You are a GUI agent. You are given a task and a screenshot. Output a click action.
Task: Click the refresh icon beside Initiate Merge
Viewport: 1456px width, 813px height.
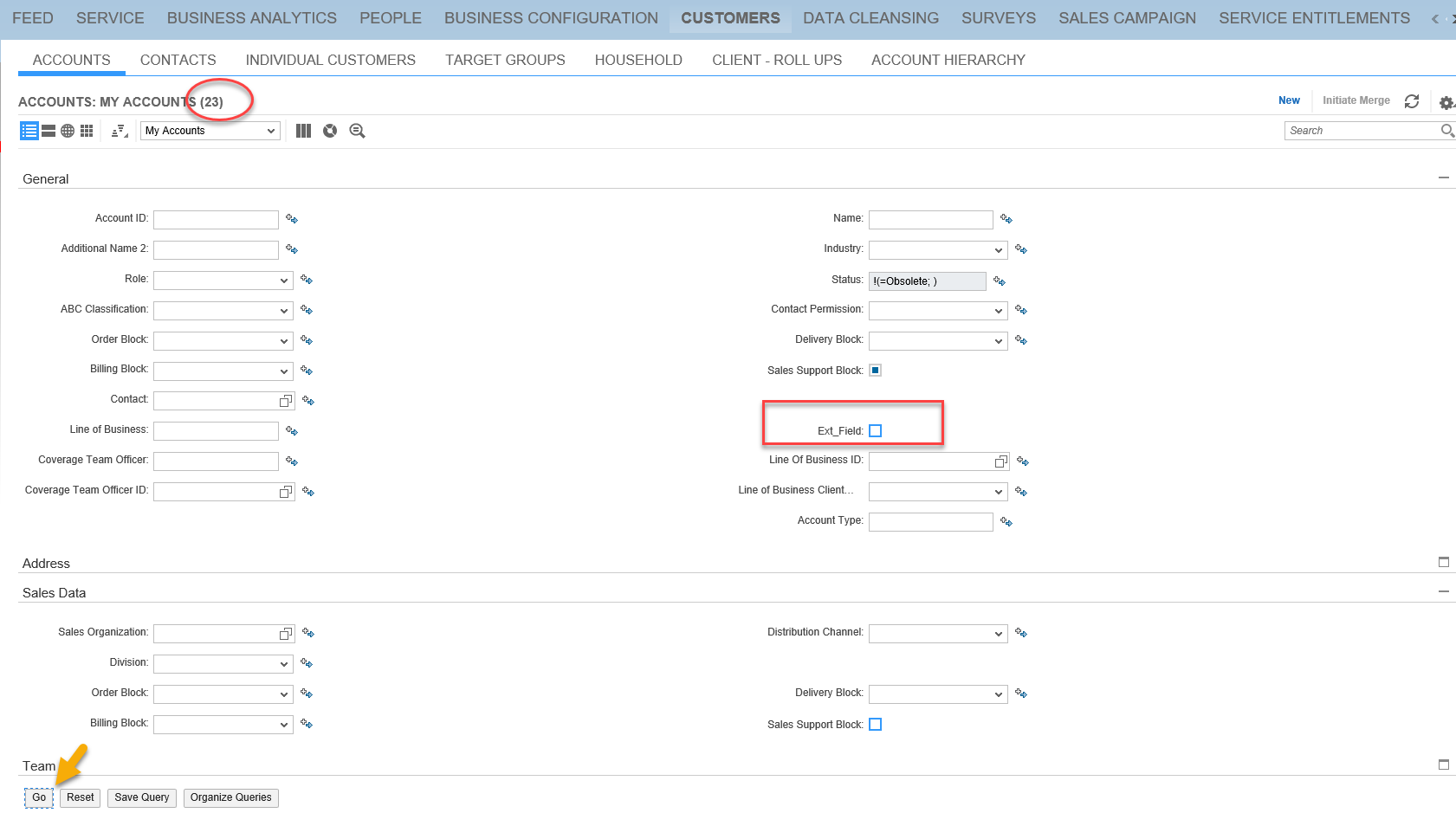coord(1412,101)
